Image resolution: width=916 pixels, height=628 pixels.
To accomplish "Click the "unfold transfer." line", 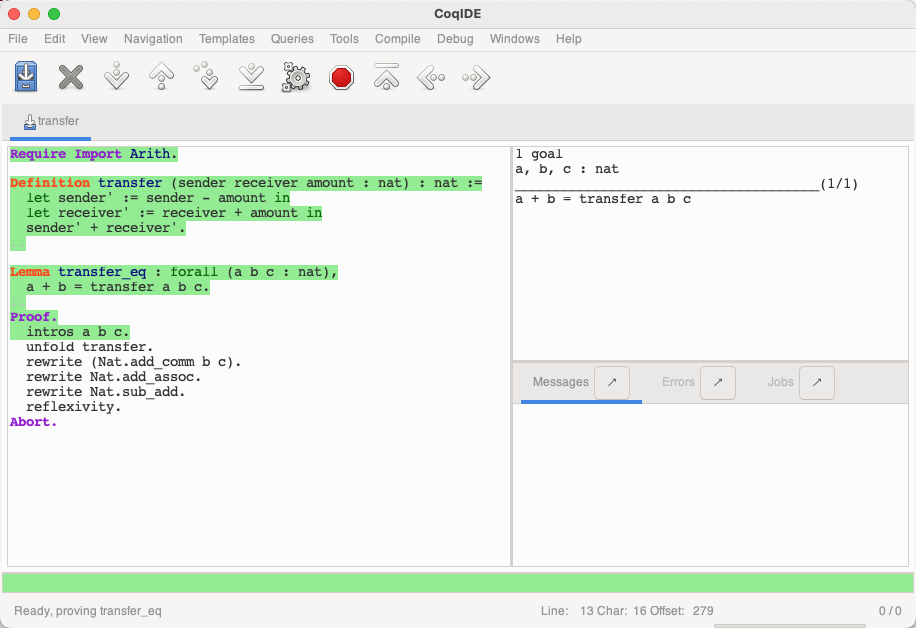I will click(89, 347).
